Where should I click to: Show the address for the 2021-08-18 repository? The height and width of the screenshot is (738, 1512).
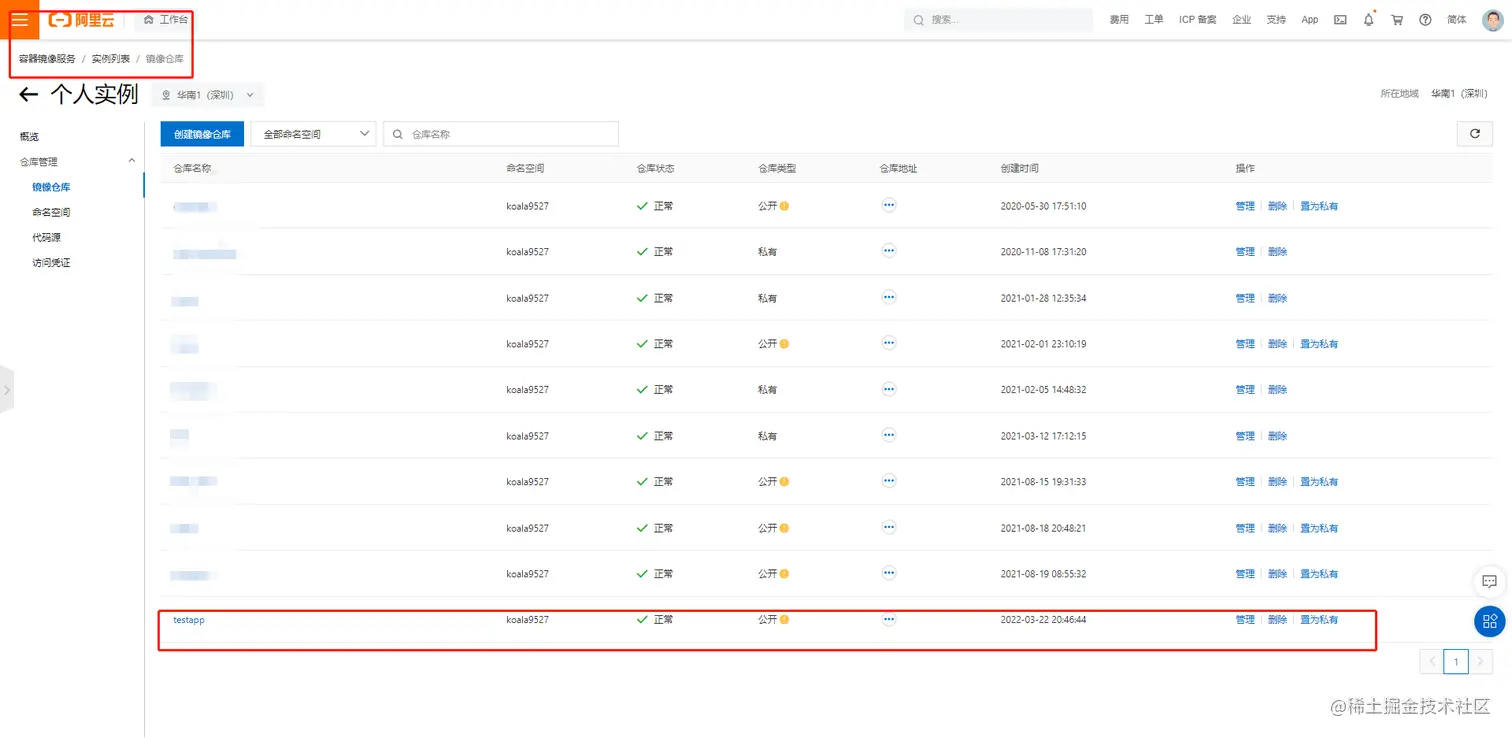(889, 527)
